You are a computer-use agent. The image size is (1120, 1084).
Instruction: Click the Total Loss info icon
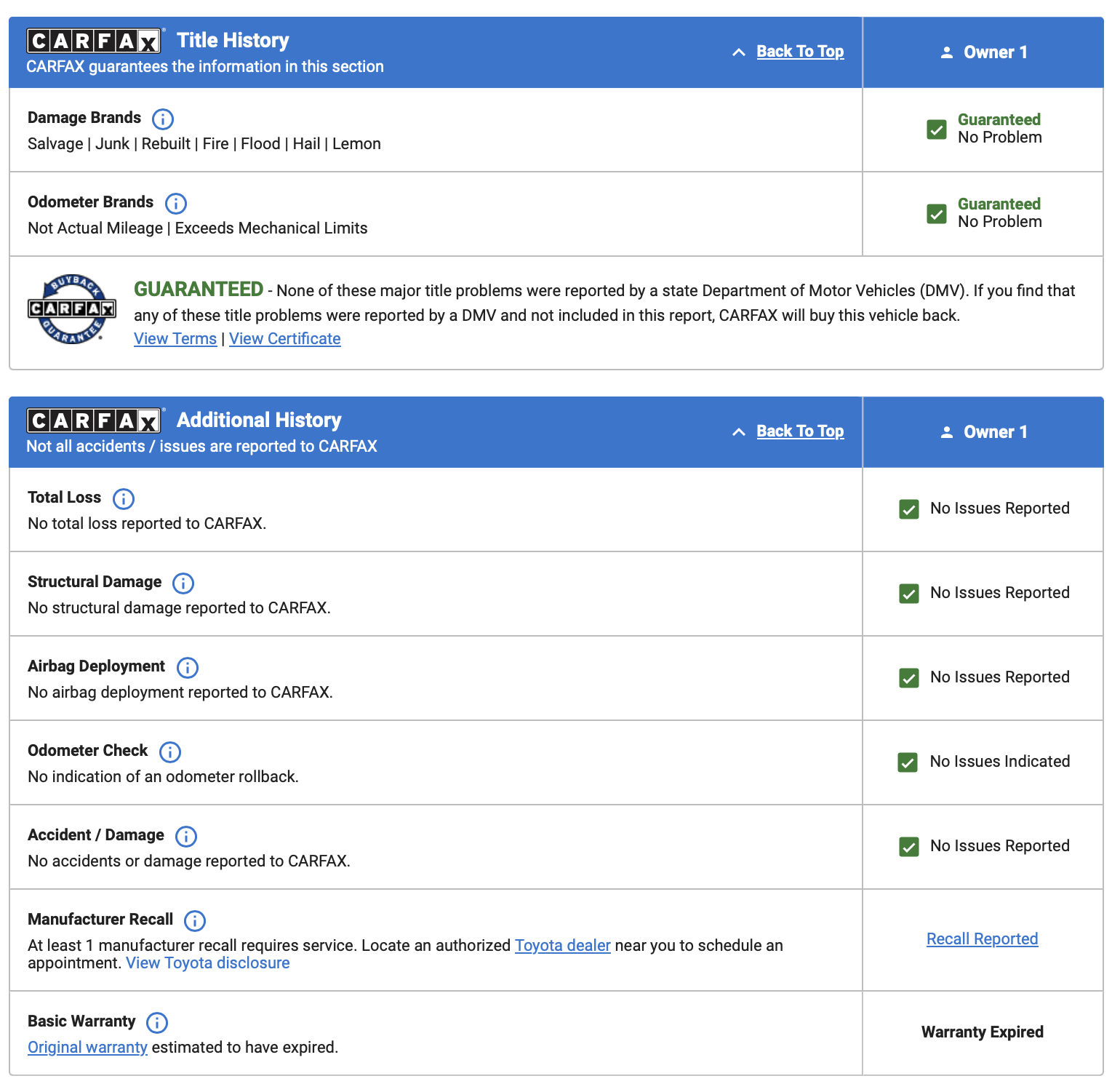click(124, 498)
